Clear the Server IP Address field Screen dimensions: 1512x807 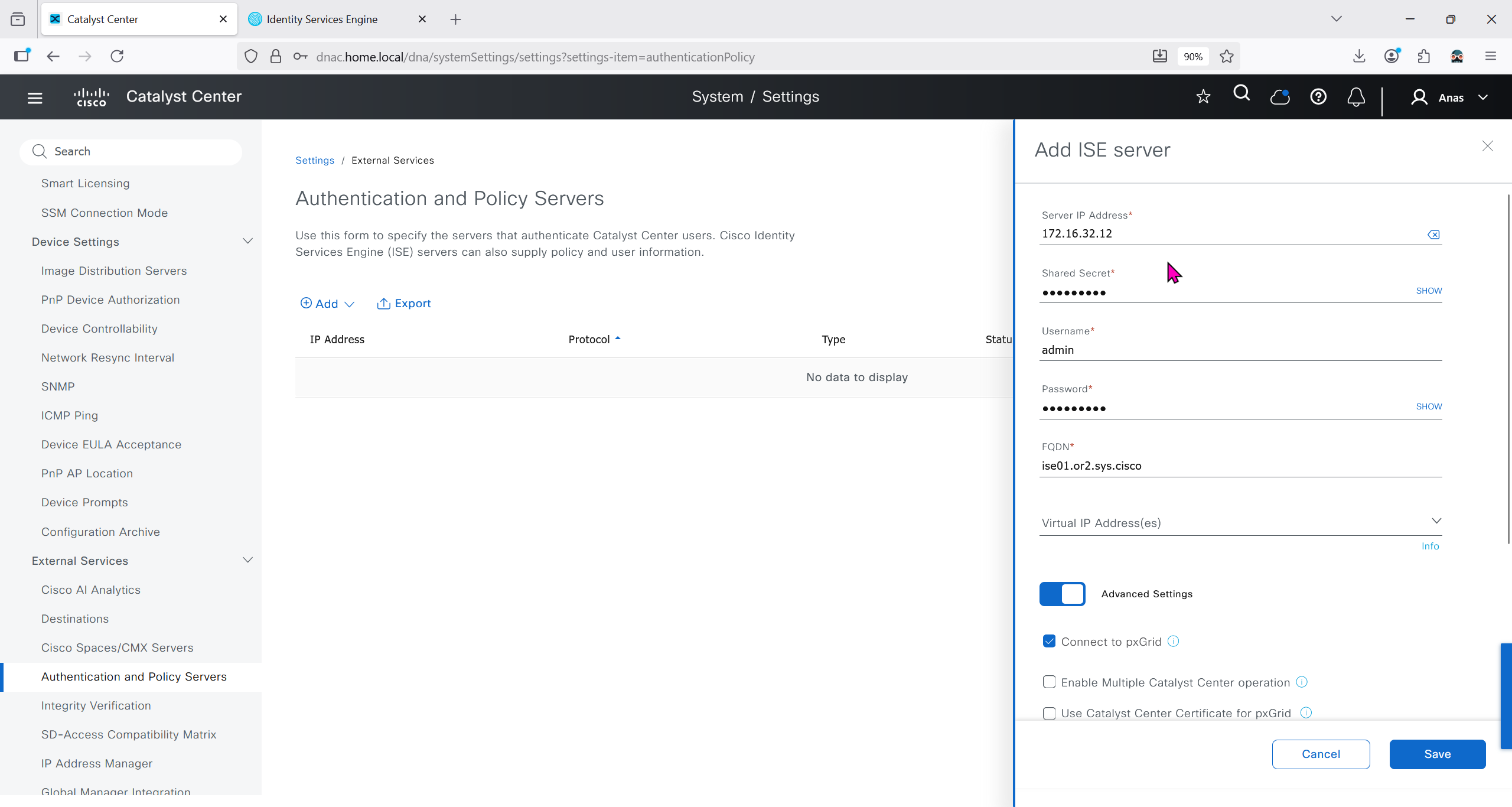[x=1433, y=235]
